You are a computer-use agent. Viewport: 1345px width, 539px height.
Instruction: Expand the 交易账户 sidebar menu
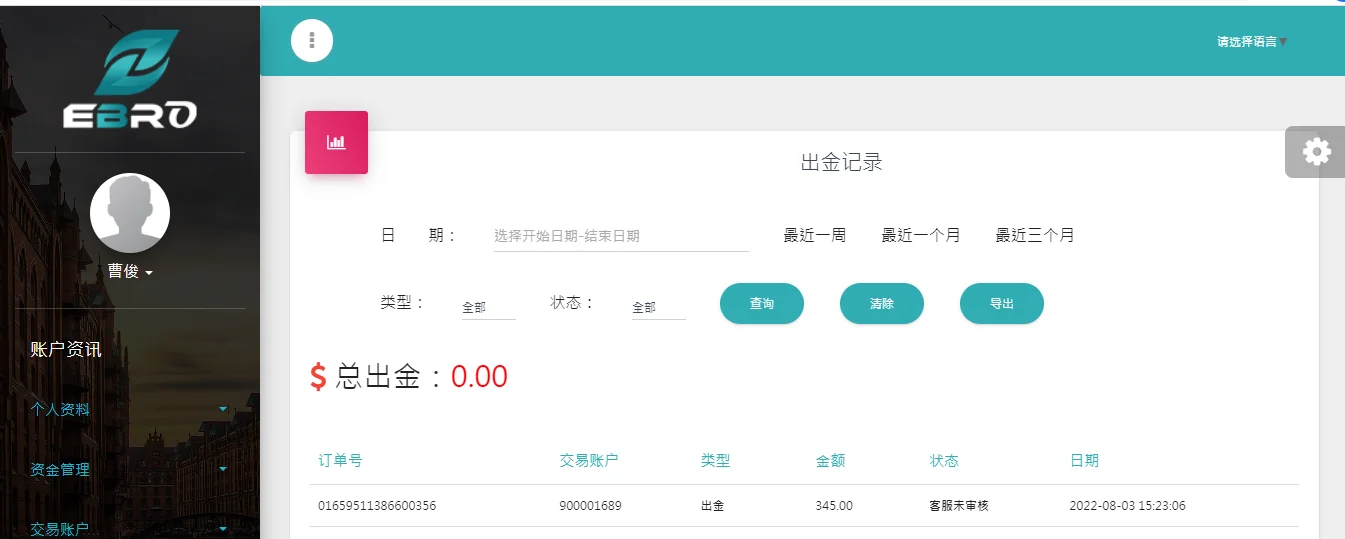click(x=130, y=528)
